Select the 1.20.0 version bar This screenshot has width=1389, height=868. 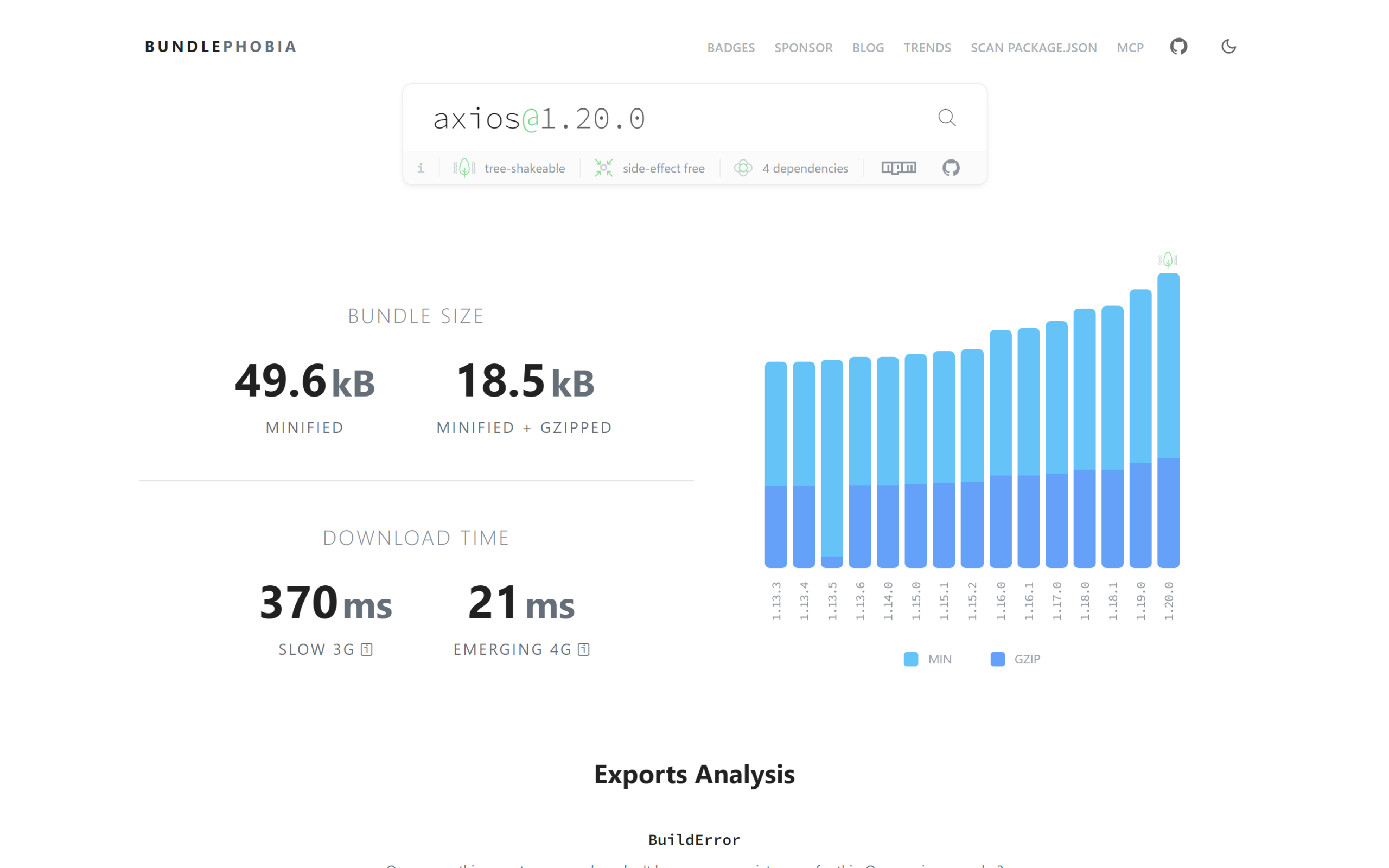1168,421
